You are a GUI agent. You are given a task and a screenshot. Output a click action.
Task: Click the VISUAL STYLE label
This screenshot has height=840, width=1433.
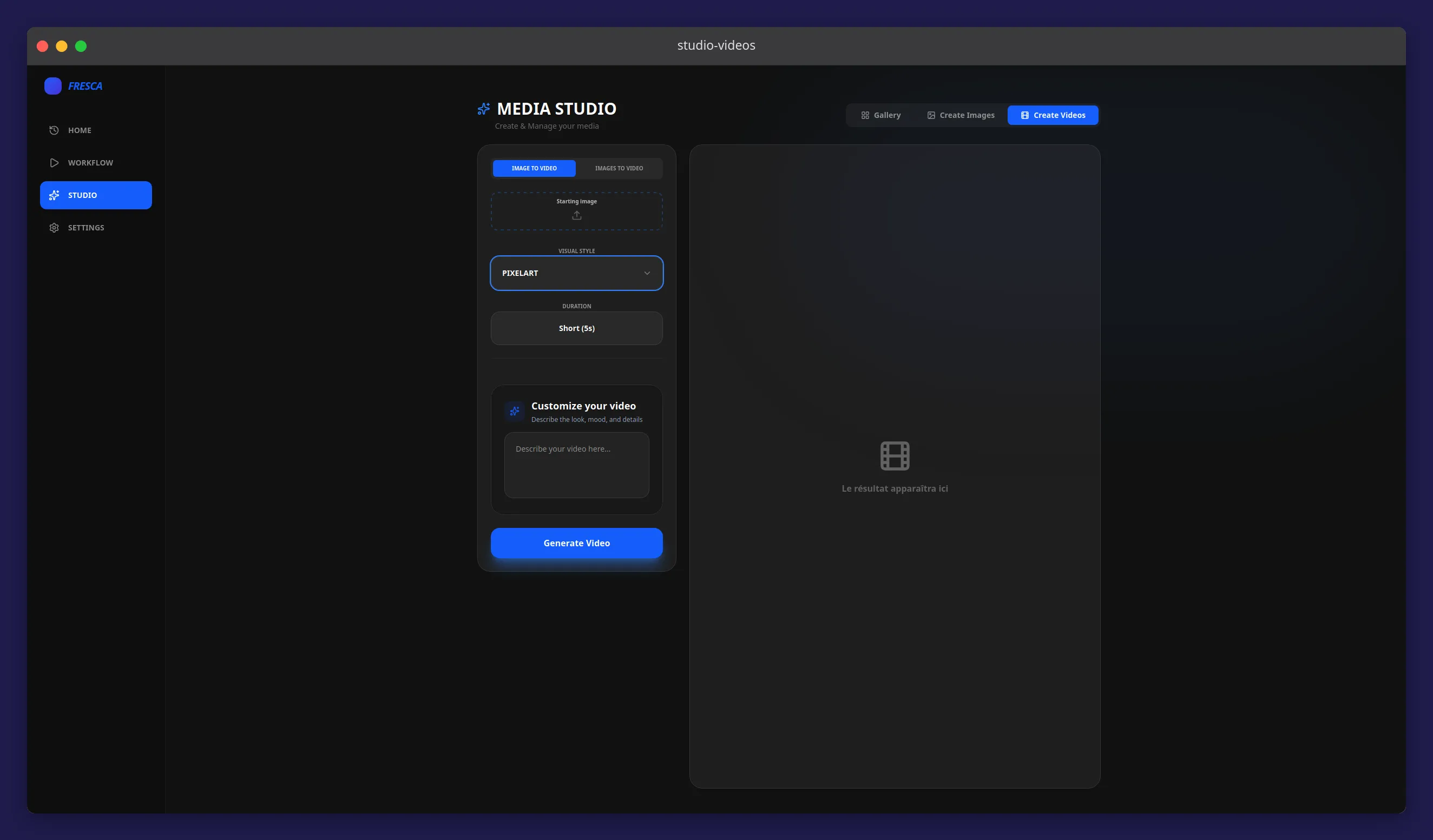tap(577, 251)
